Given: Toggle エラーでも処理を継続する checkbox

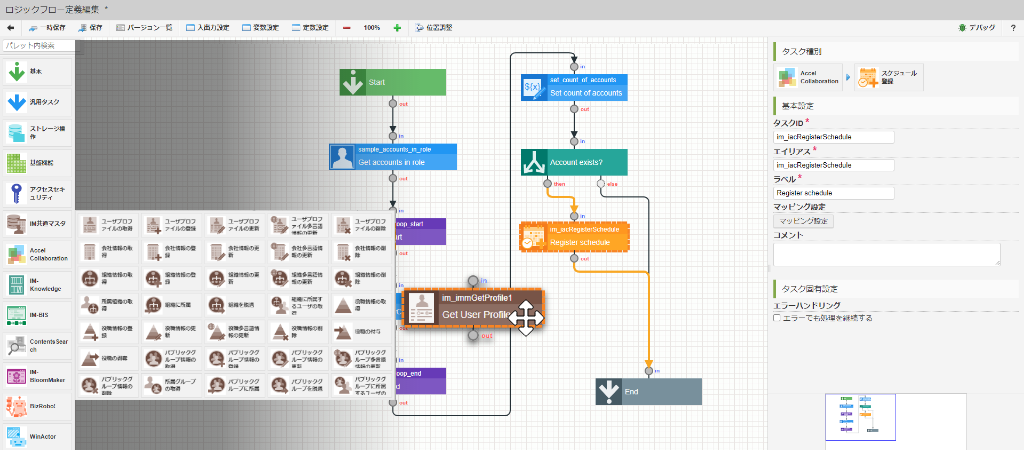Looking at the screenshot, I should (x=777, y=318).
